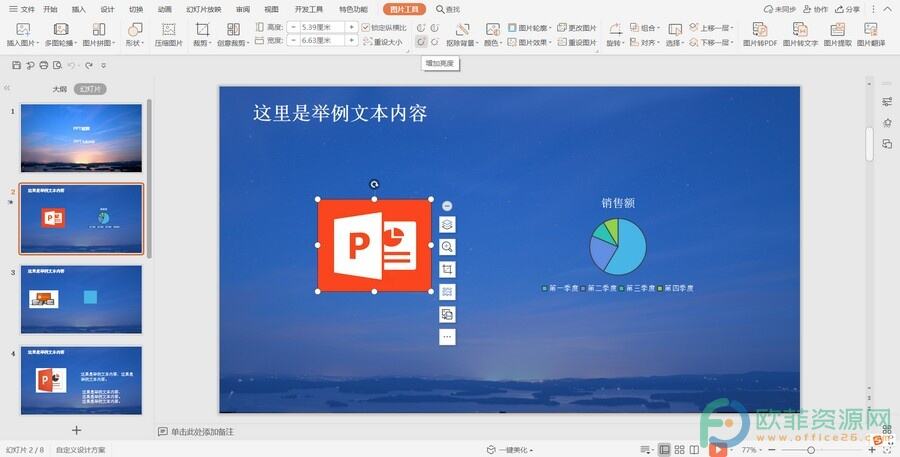Switch to the 幻灯片放映 slideshow tab

(204, 9)
